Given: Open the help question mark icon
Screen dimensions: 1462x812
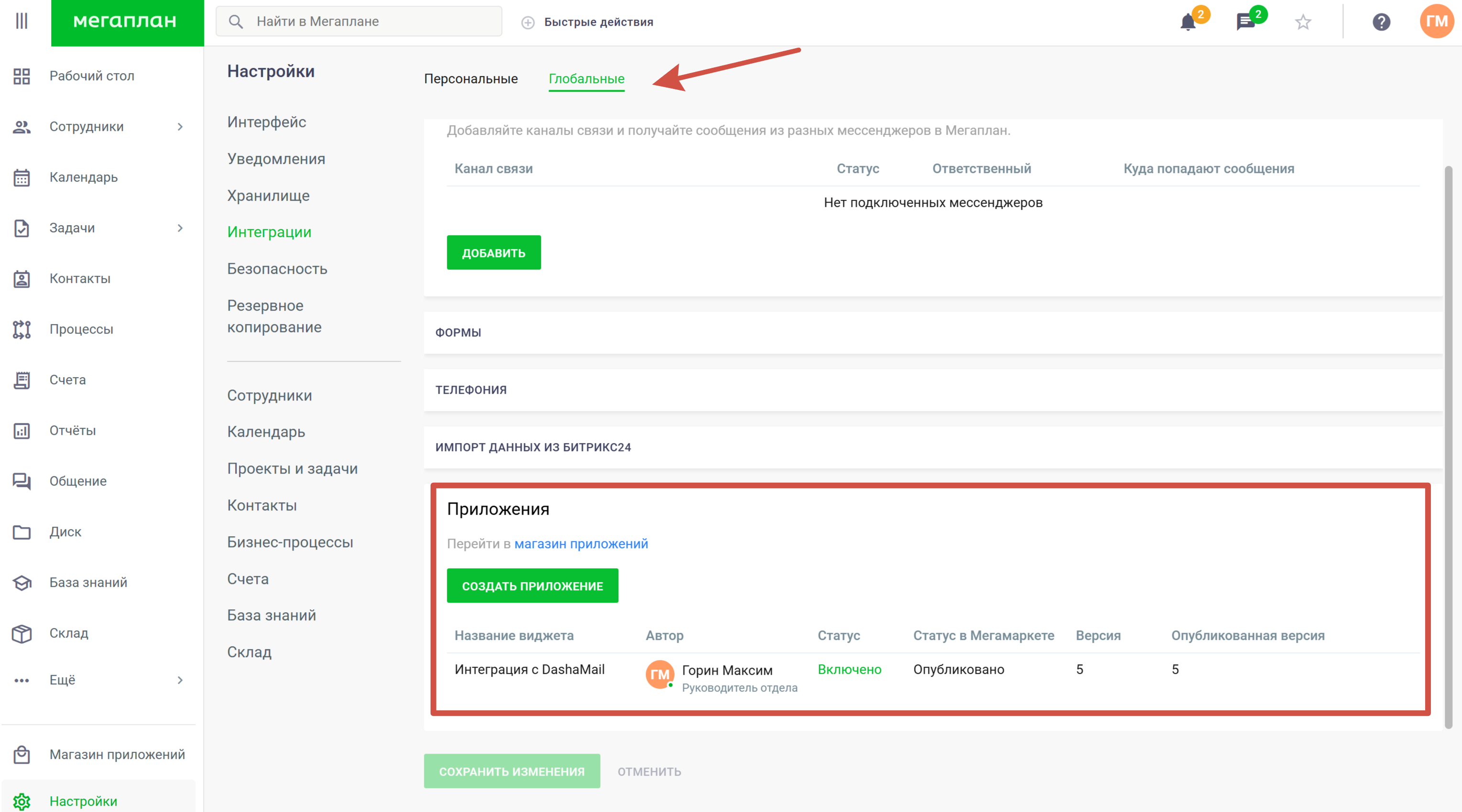Looking at the screenshot, I should [x=1381, y=22].
